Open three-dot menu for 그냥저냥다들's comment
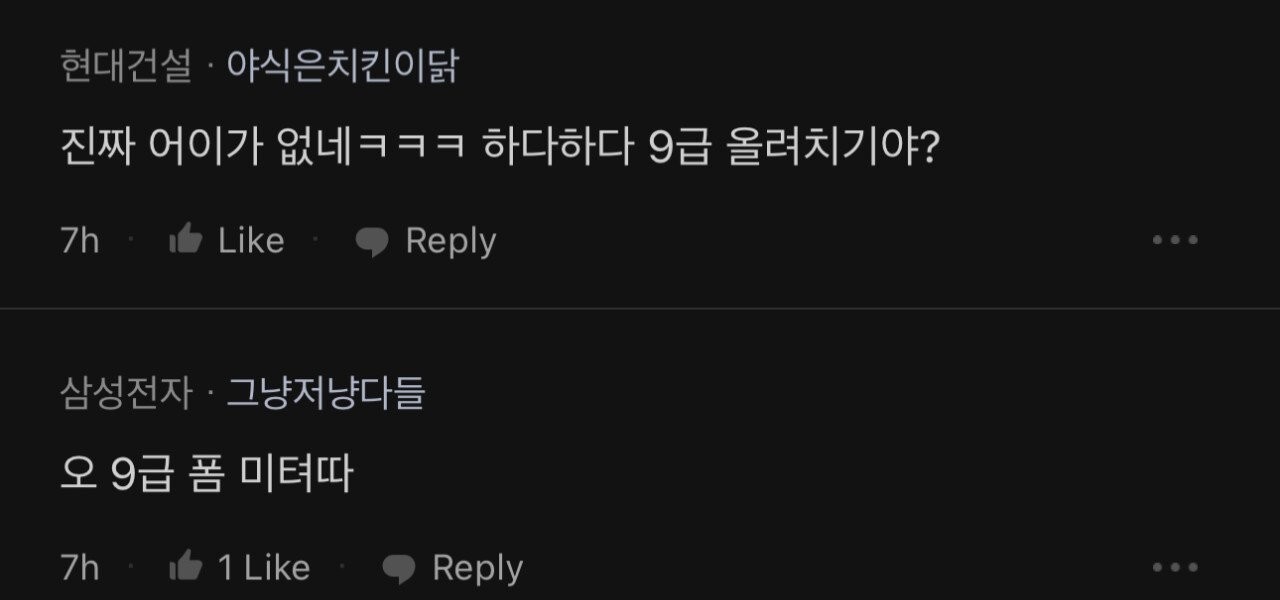The width and height of the screenshot is (1280, 600). point(1175,567)
